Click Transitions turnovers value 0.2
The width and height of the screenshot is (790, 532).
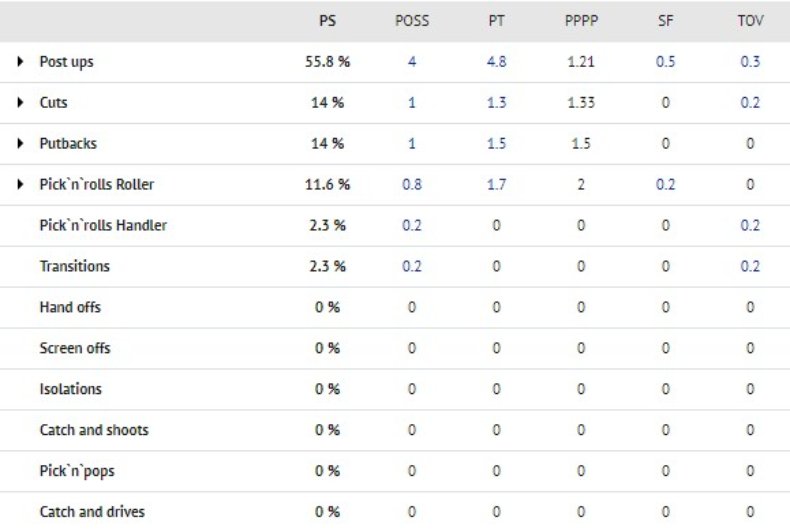click(750, 267)
